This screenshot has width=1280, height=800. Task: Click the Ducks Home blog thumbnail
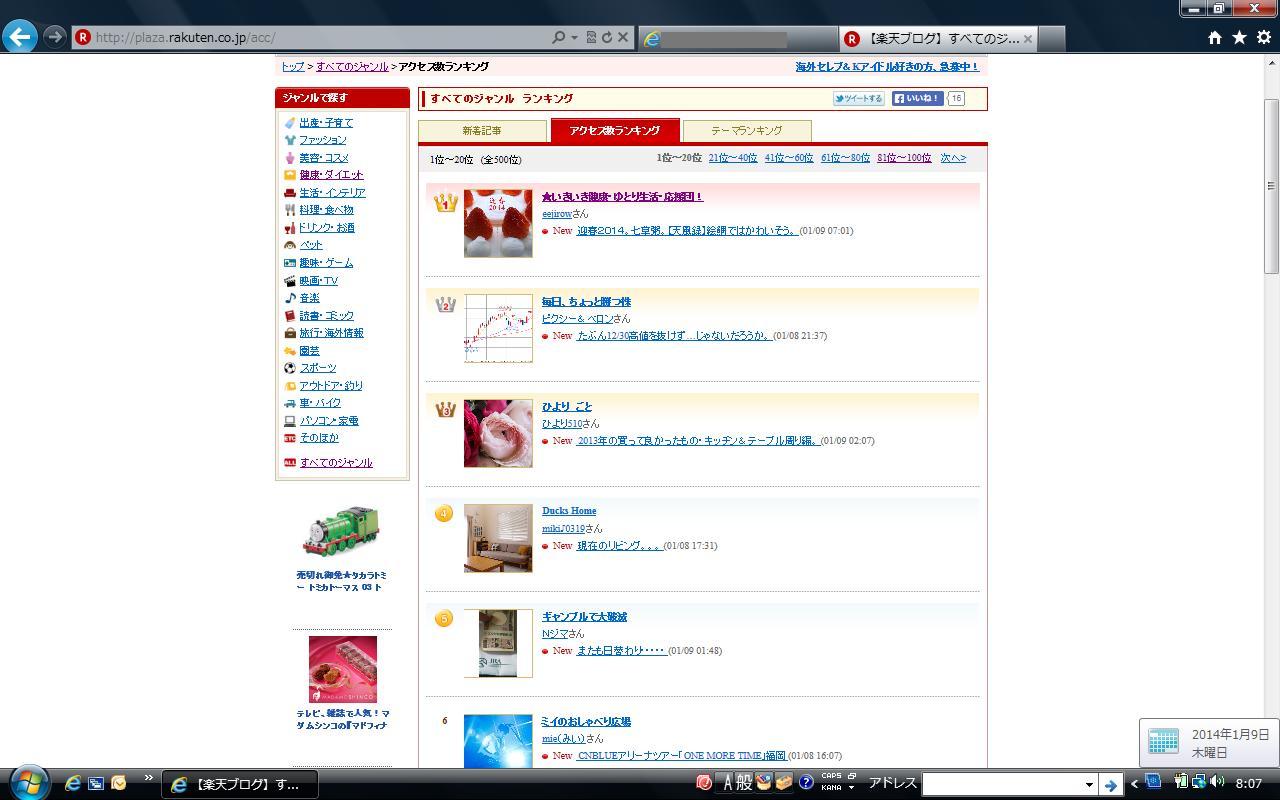pos(498,538)
